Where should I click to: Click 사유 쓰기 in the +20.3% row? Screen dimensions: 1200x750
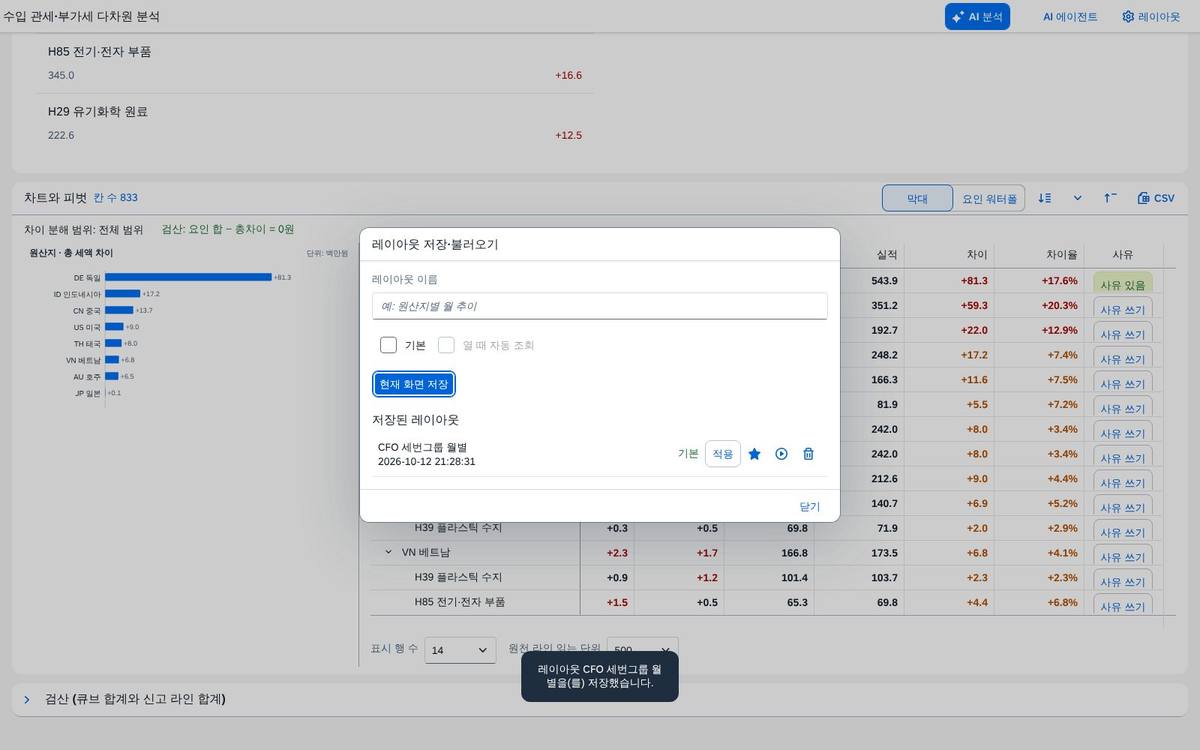click(1123, 308)
